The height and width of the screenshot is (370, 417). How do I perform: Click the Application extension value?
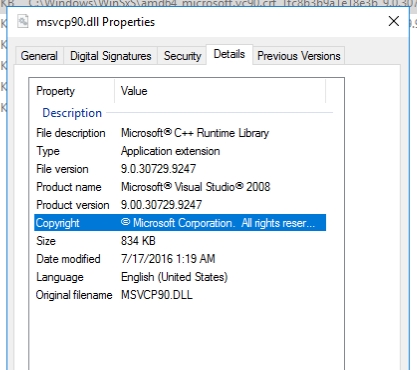(170, 151)
